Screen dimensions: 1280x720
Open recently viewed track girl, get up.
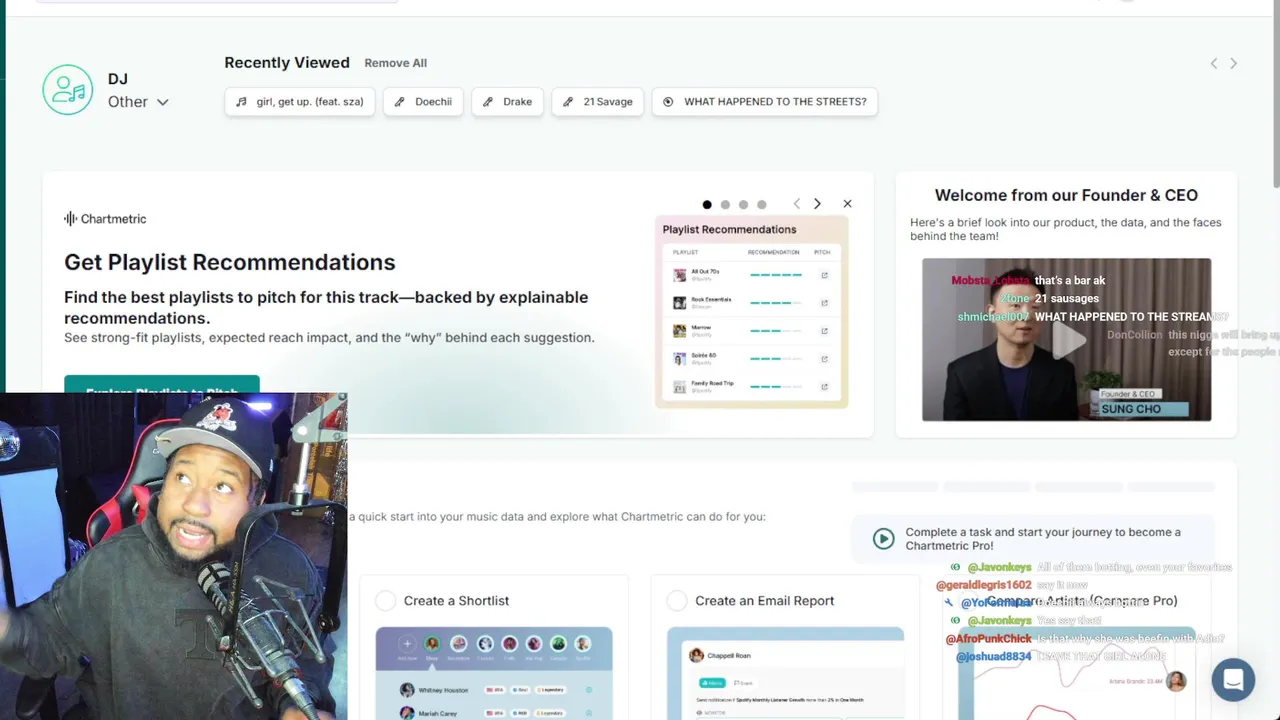(x=300, y=102)
